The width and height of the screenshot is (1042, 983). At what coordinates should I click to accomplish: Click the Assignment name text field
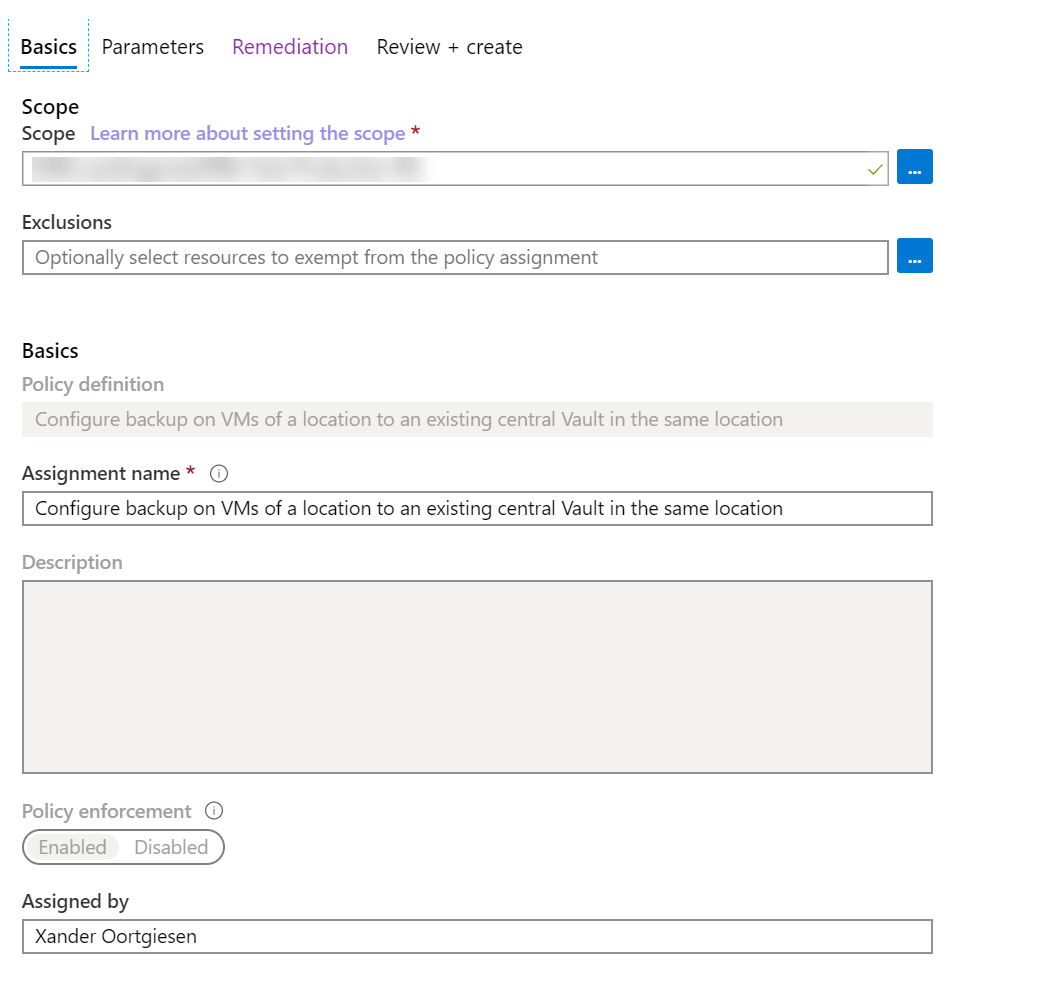476,508
